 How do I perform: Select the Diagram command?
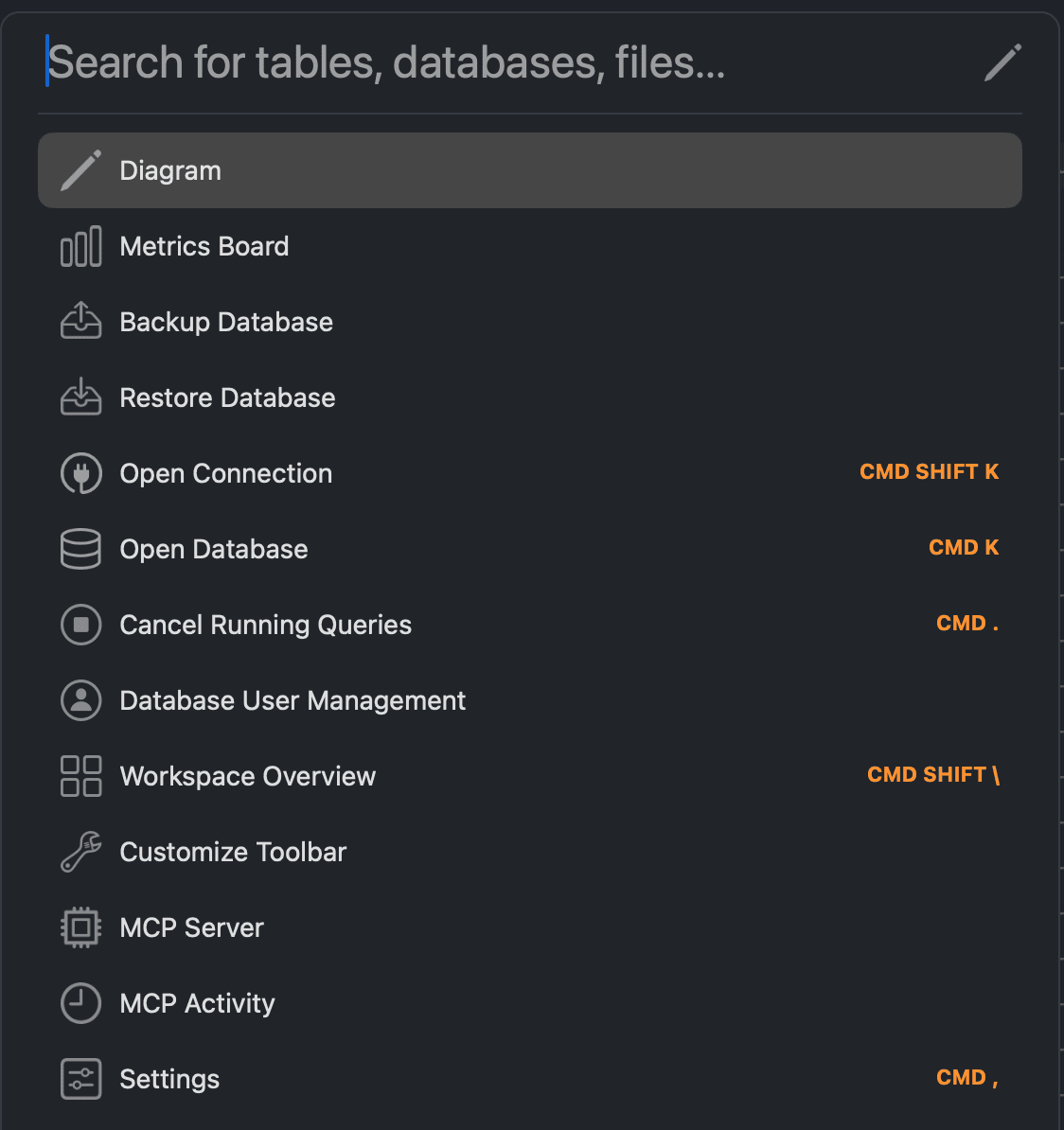point(530,170)
